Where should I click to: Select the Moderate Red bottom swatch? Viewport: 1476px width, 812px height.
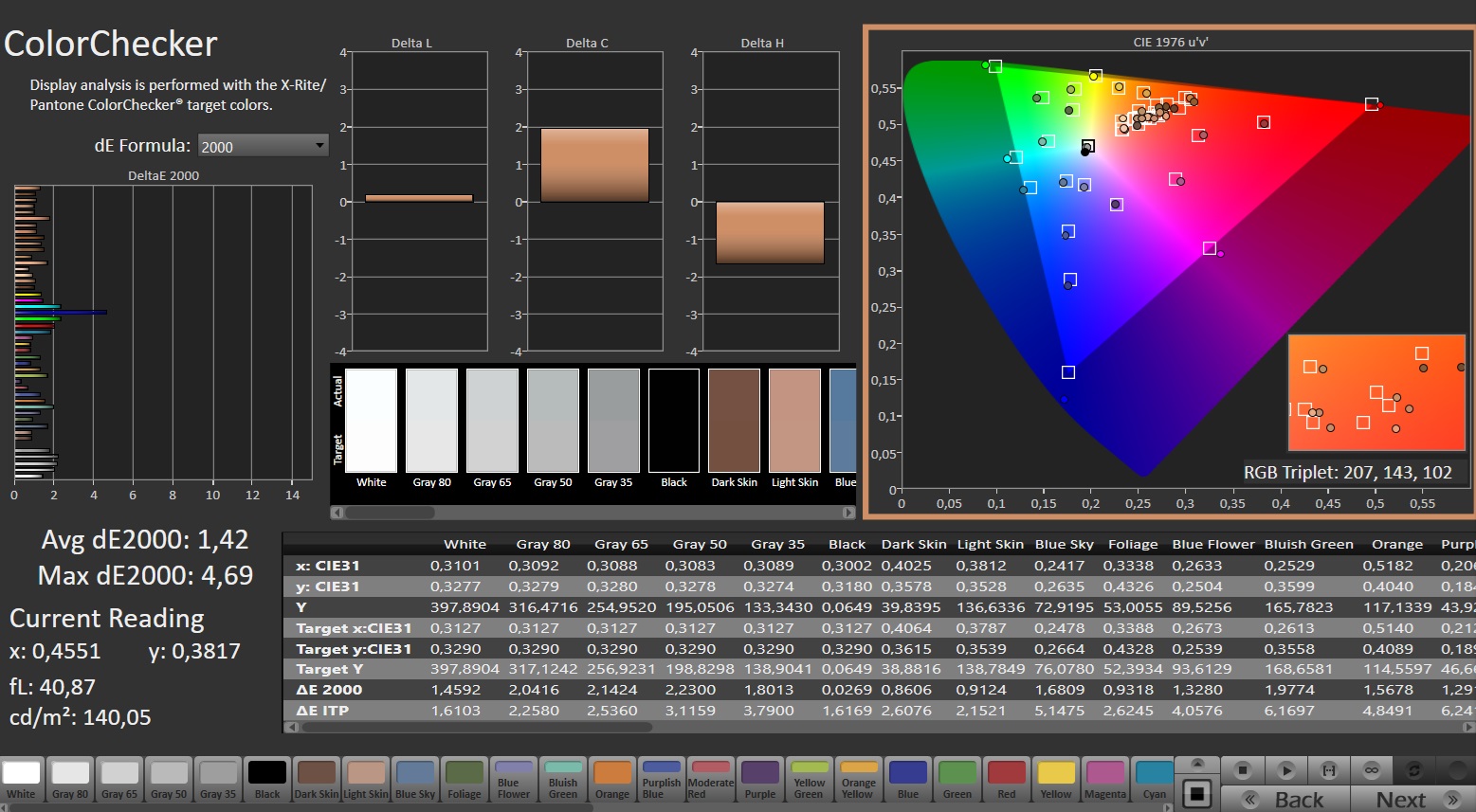711,780
